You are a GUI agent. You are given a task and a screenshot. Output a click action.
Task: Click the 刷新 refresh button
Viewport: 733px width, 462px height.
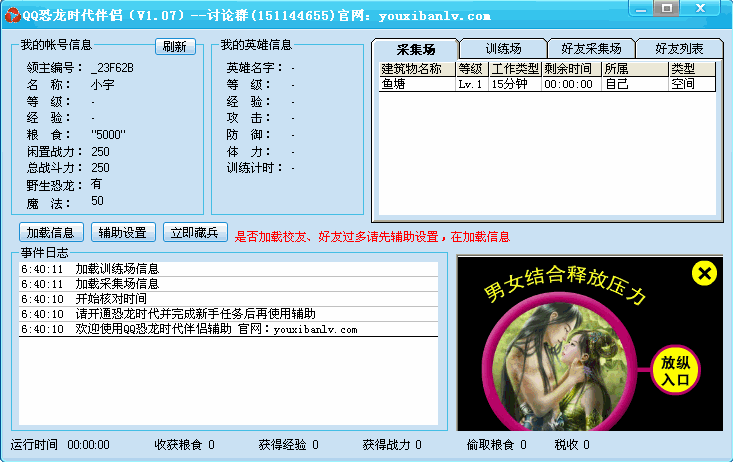(x=175, y=46)
